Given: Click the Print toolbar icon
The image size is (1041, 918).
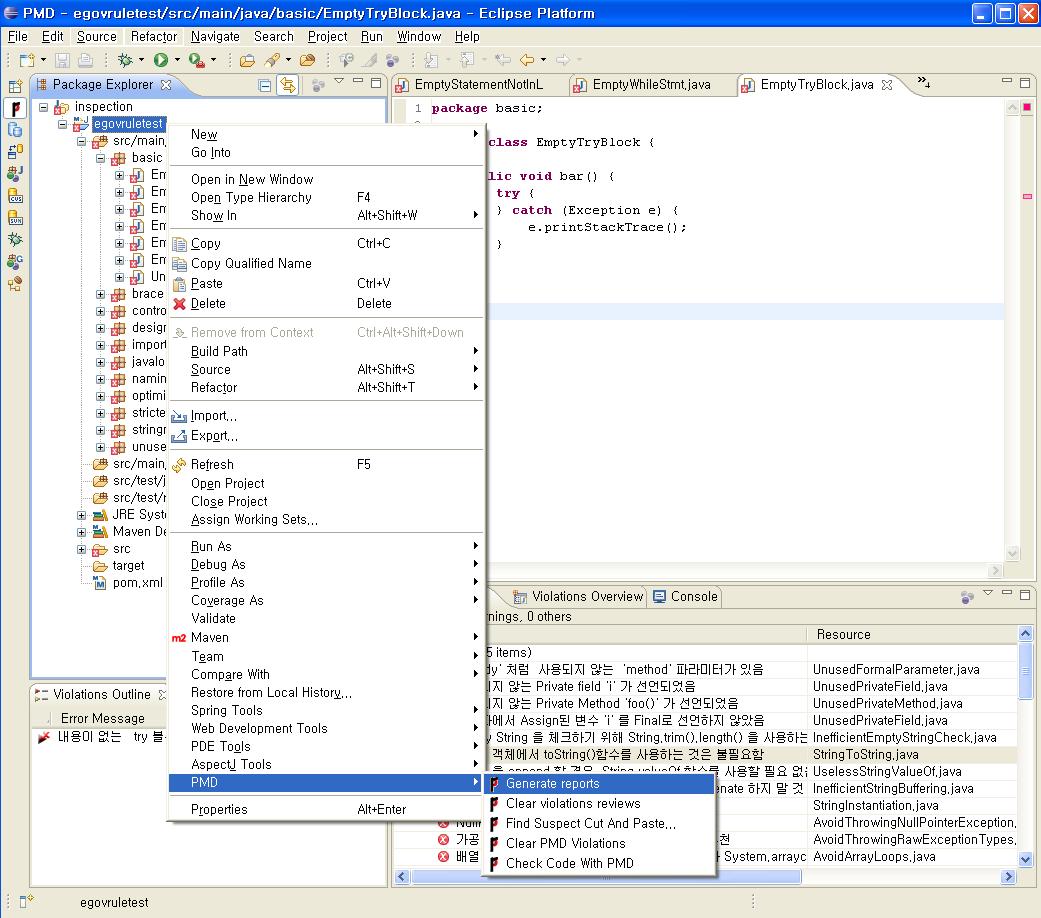Looking at the screenshot, I should pyautogui.click(x=85, y=61).
